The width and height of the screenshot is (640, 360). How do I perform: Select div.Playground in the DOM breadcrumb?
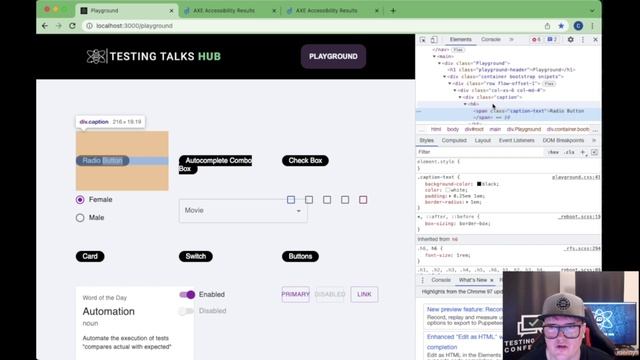point(523,129)
